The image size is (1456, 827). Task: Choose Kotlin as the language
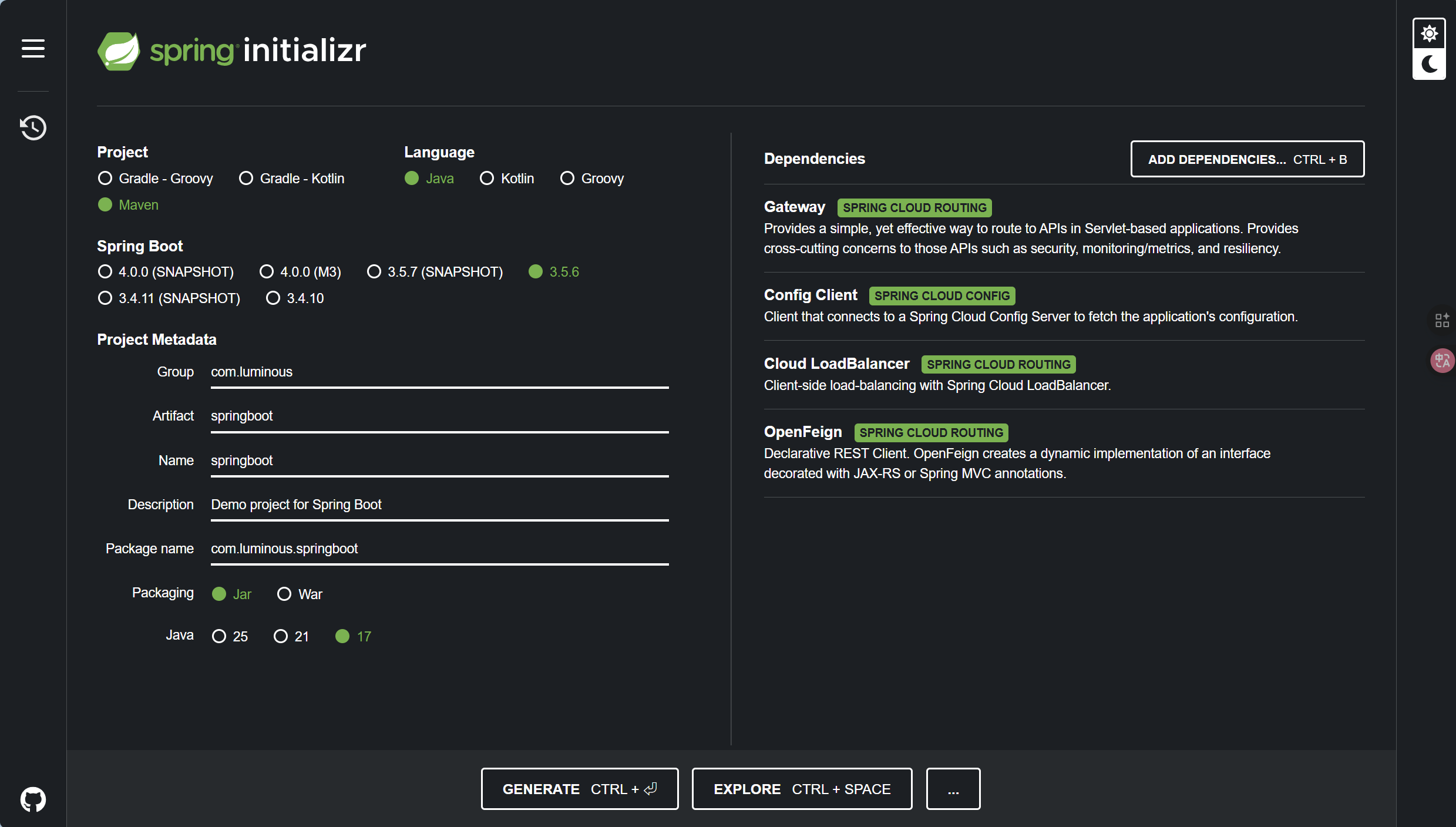487,179
